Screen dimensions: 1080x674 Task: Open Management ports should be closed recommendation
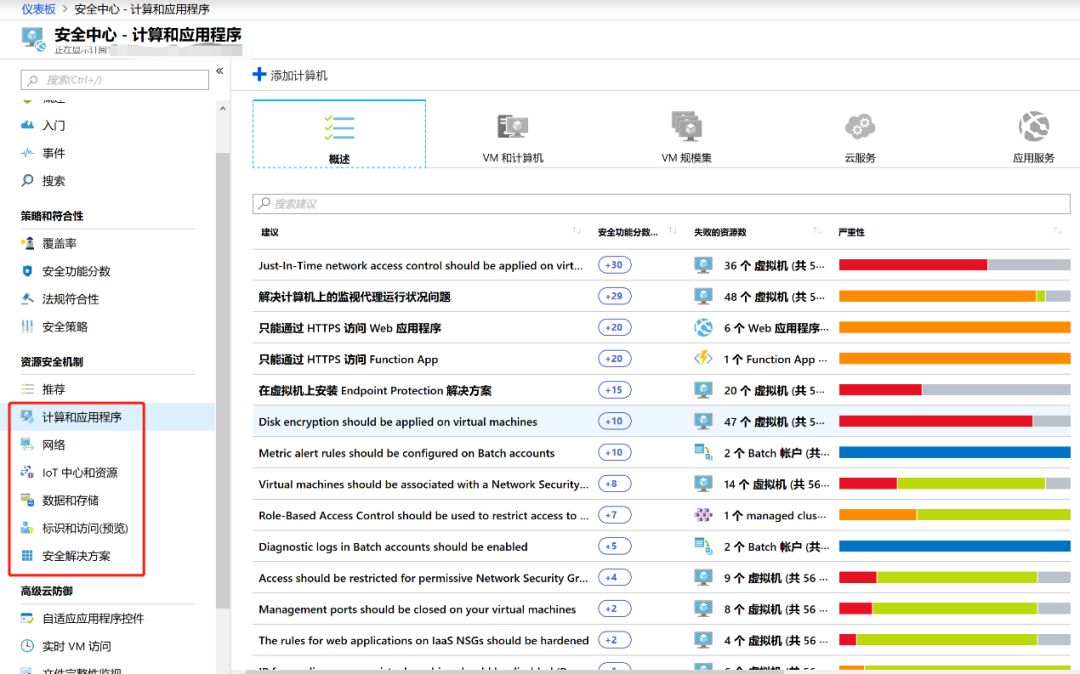pos(417,609)
